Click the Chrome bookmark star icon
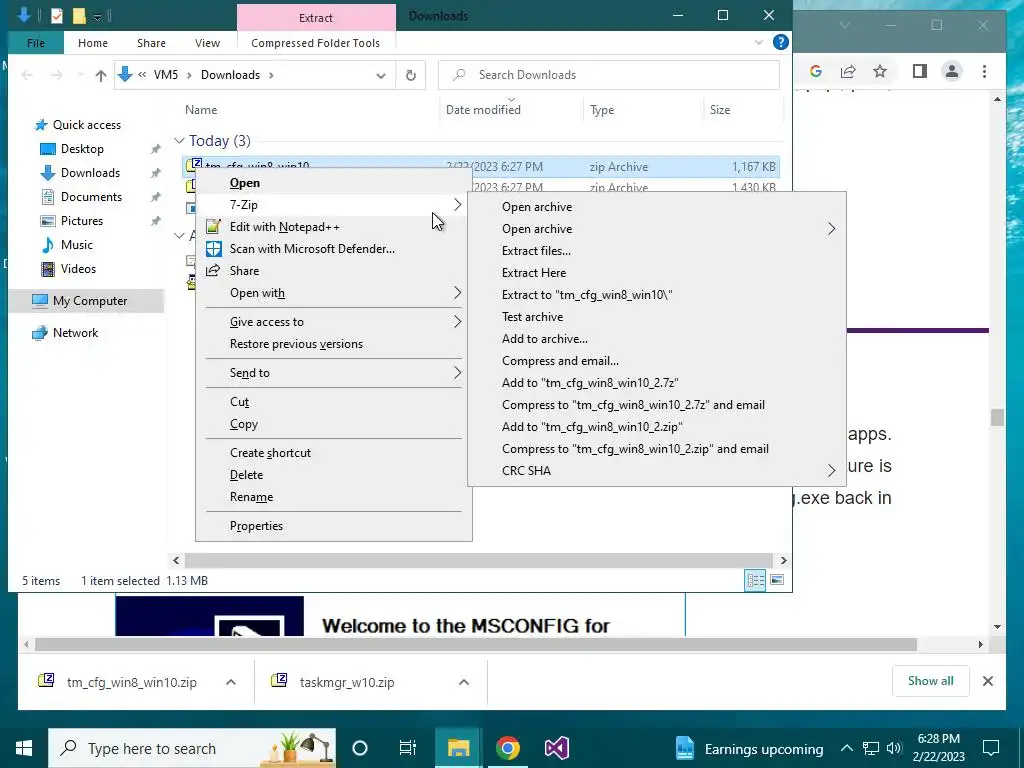 (880, 71)
